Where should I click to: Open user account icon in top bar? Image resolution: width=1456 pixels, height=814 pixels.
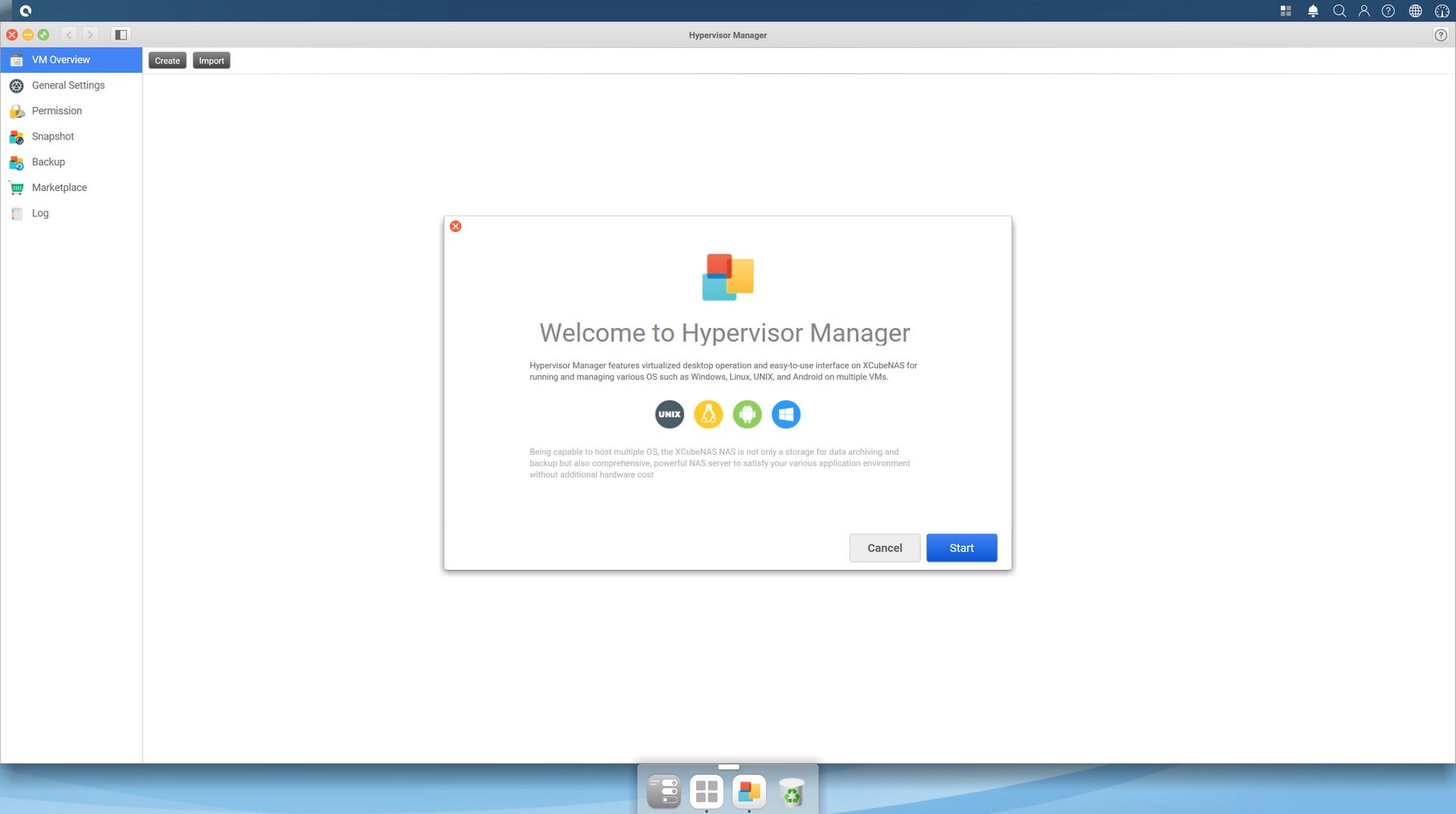click(x=1364, y=11)
